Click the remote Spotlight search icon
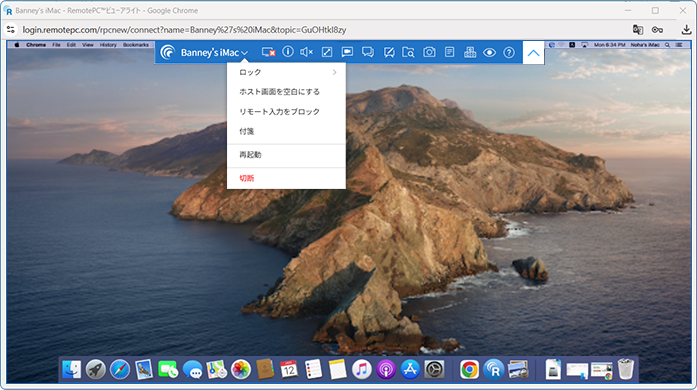 667,45
